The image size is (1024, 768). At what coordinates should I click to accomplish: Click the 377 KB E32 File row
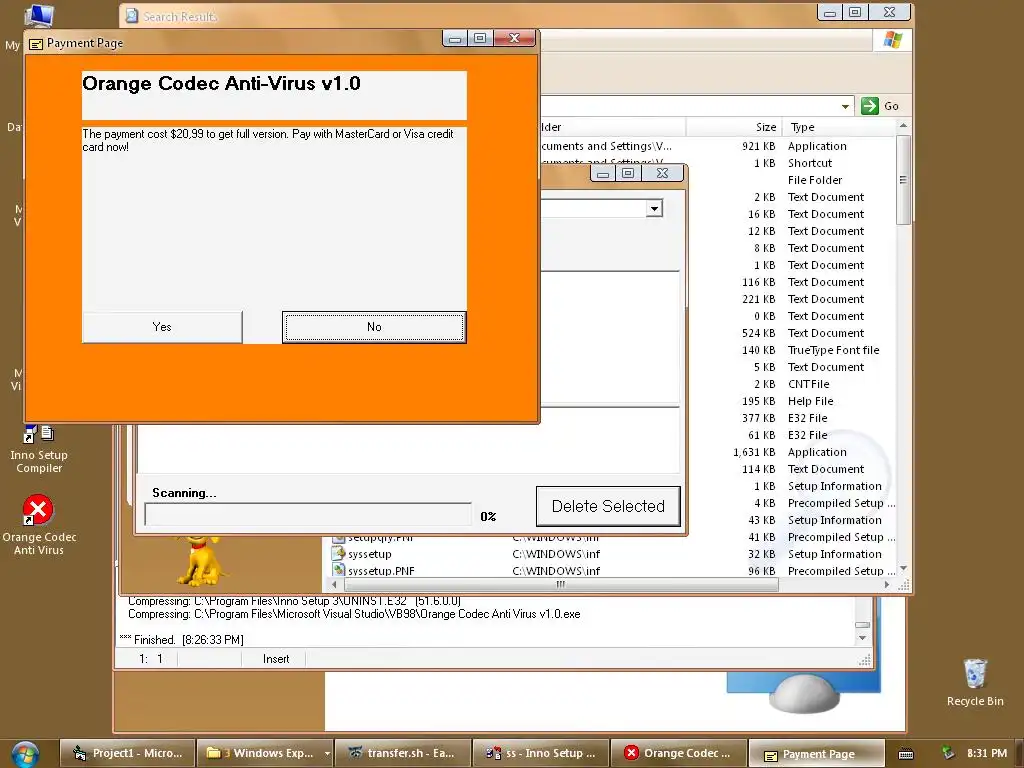792,418
